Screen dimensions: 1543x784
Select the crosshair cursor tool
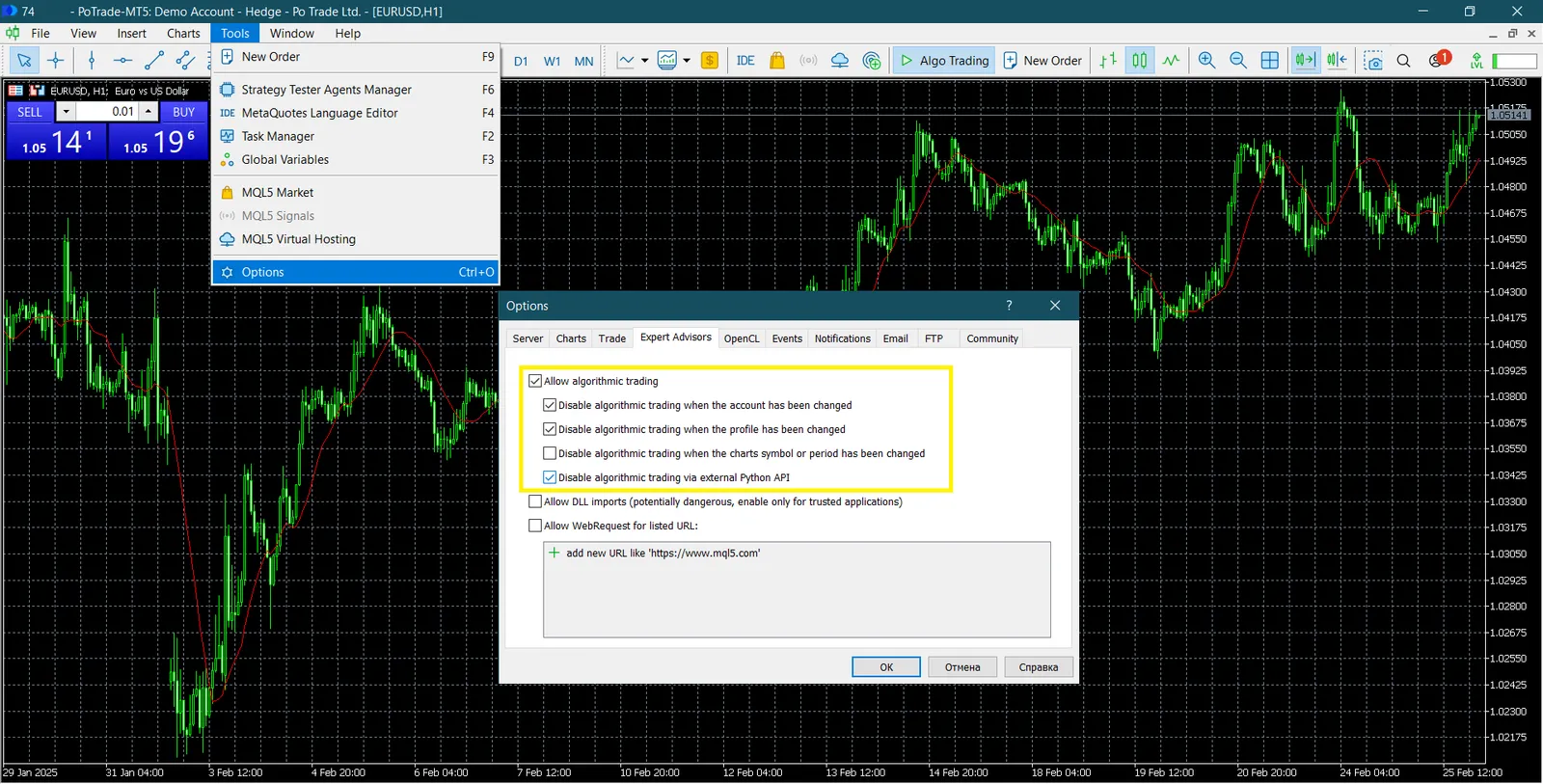[x=56, y=61]
